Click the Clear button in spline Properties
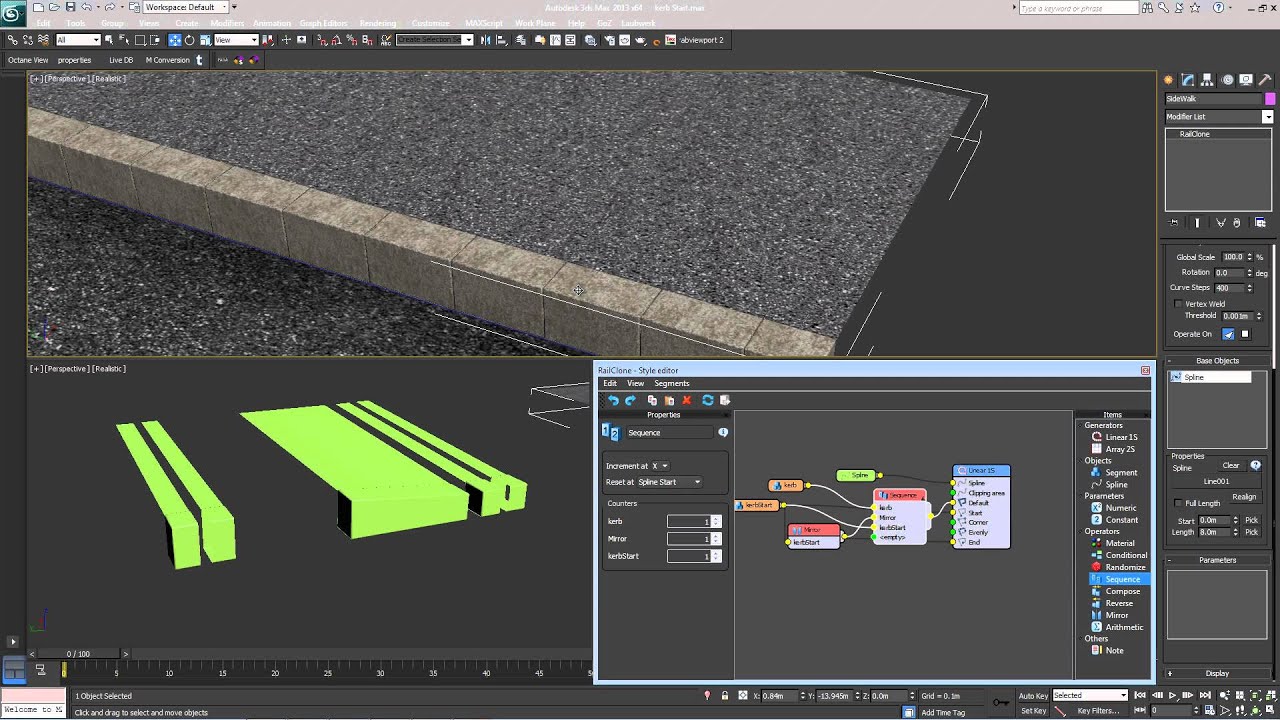 1231,466
